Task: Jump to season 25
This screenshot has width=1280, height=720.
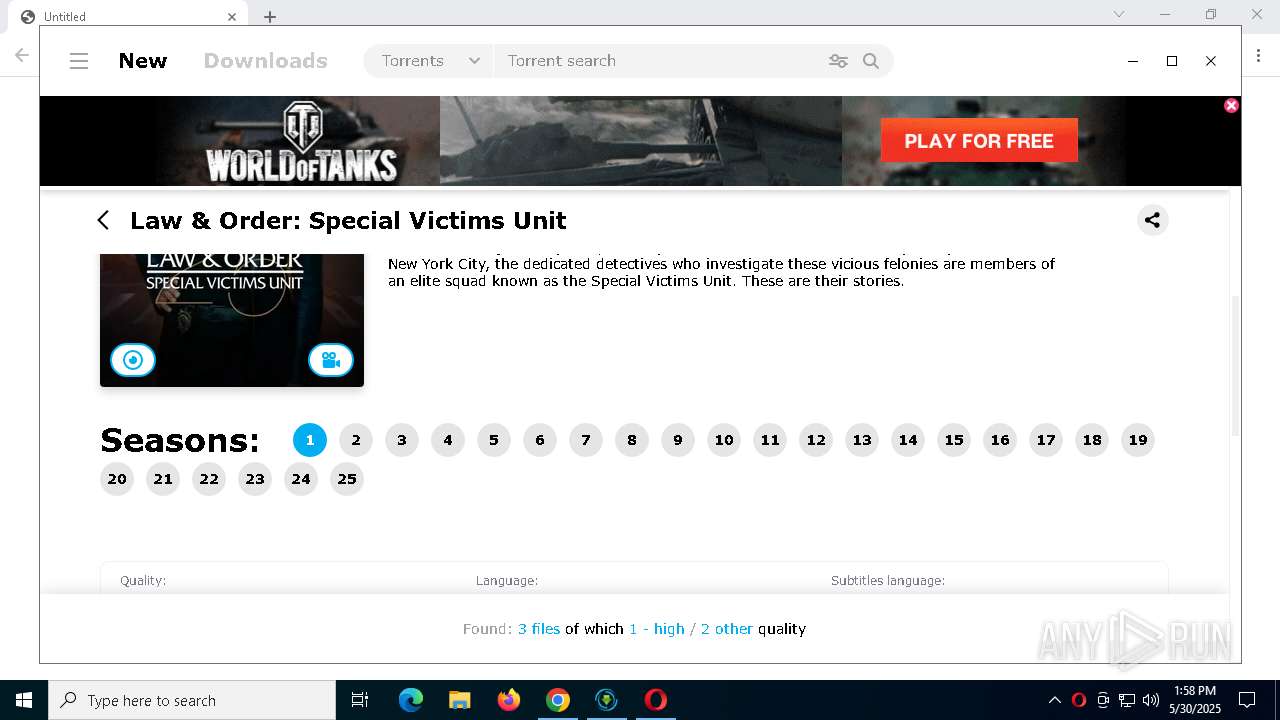Action: 347,479
